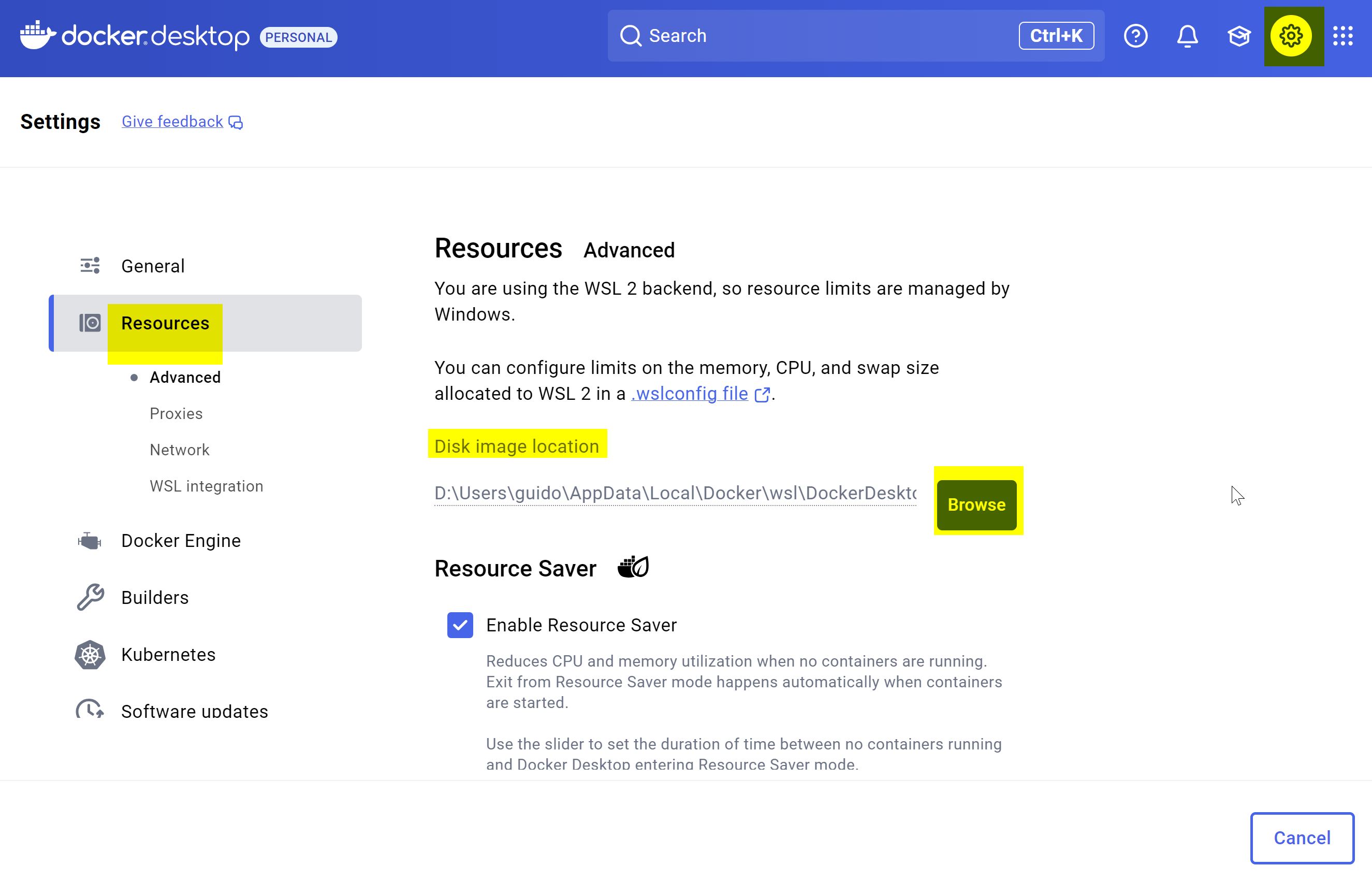Image resolution: width=1372 pixels, height=895 pixels.
Task: Collapse the Resources section in sidebar
Action: [165, 323]
